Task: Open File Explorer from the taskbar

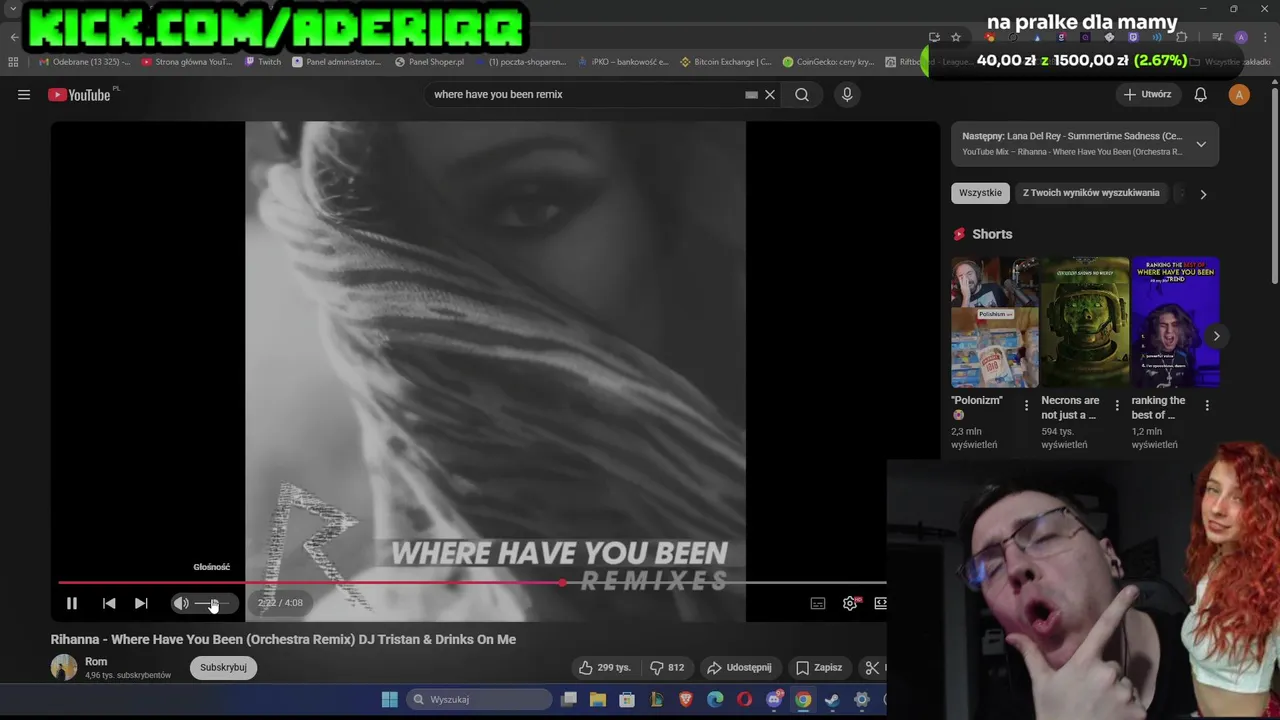Action: [x=597, y=699]
